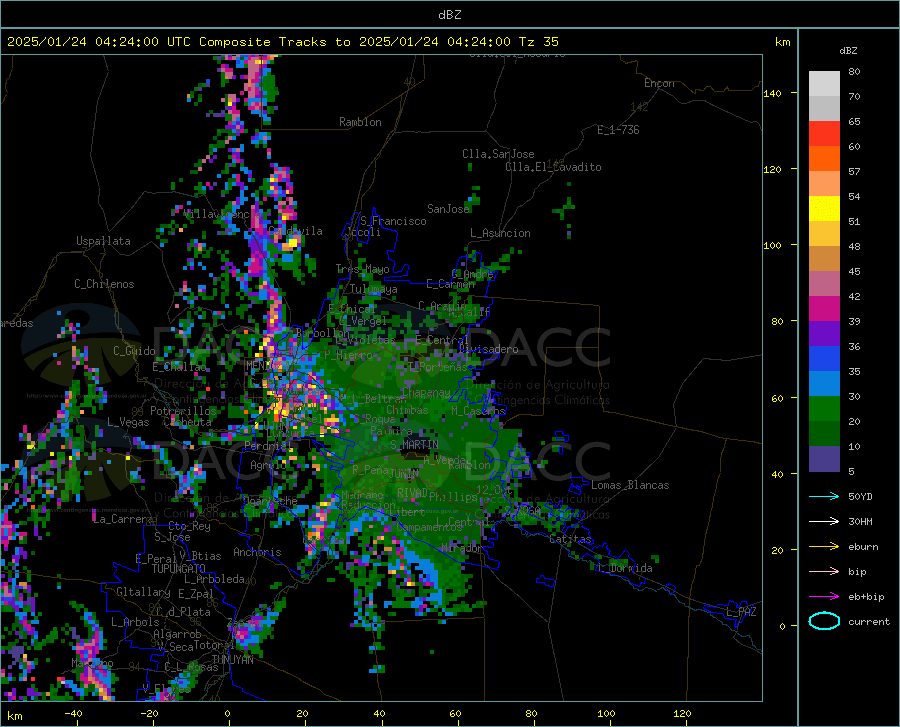Select the Anchoris map label
The image size is (900, 727).
point(257,552)
